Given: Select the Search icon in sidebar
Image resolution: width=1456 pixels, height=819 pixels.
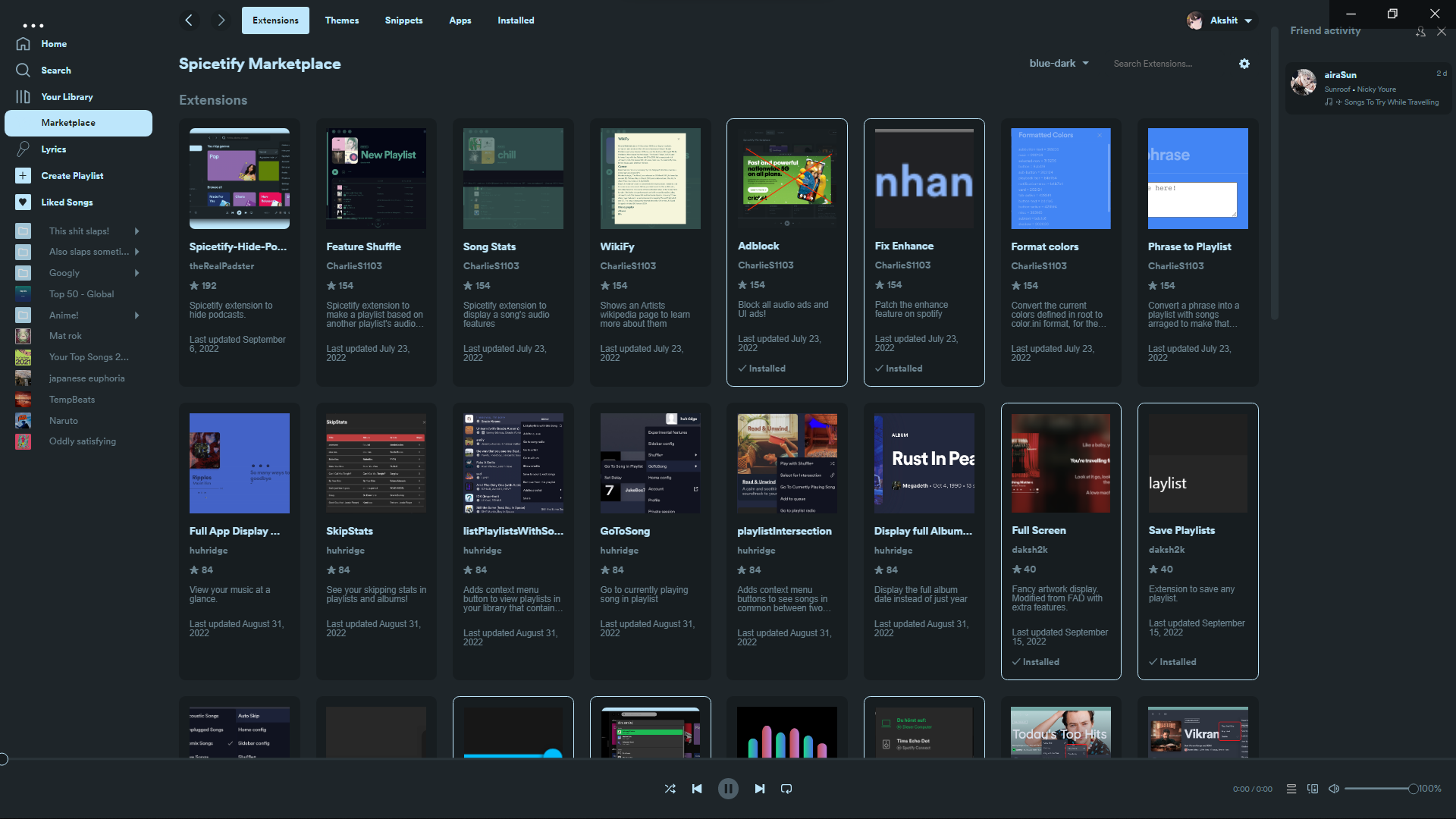Looking at the screenshot, I should tap(23, 70).
